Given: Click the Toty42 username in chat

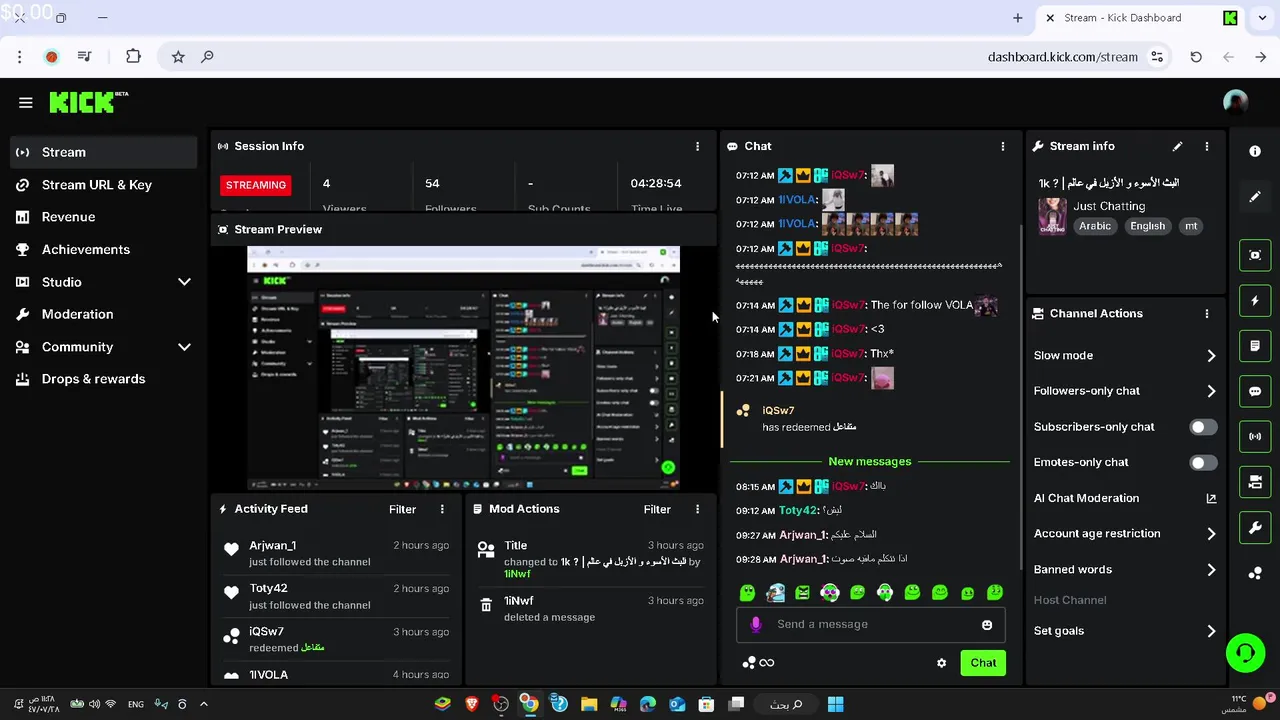Looking at the screenshot, I should 798,510.
